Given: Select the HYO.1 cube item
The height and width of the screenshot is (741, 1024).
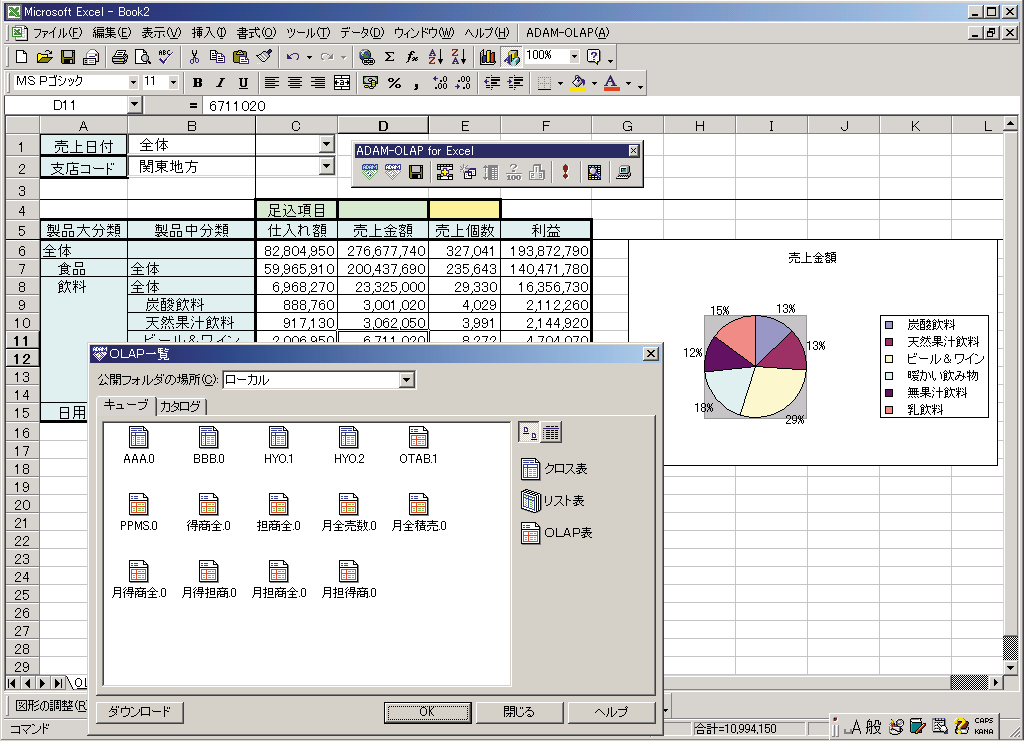Looking at the screenshot, I should [x=278, y=445].
